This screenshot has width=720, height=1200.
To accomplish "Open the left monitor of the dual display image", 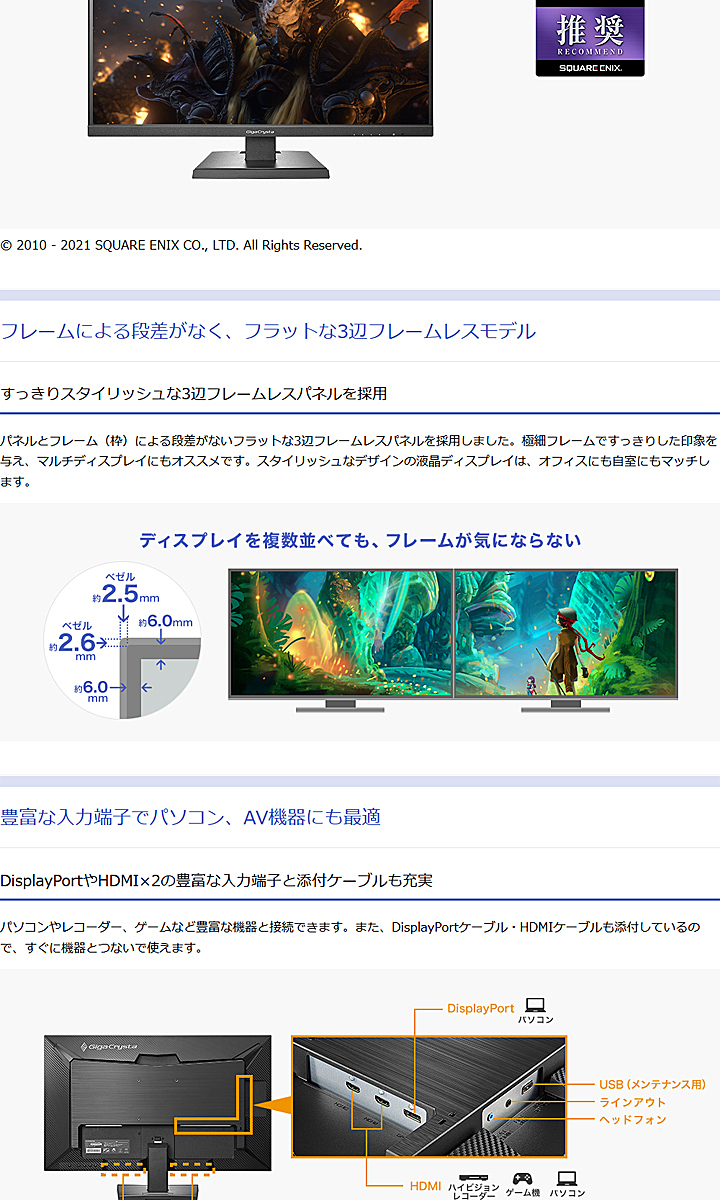I will click(341, 640).
